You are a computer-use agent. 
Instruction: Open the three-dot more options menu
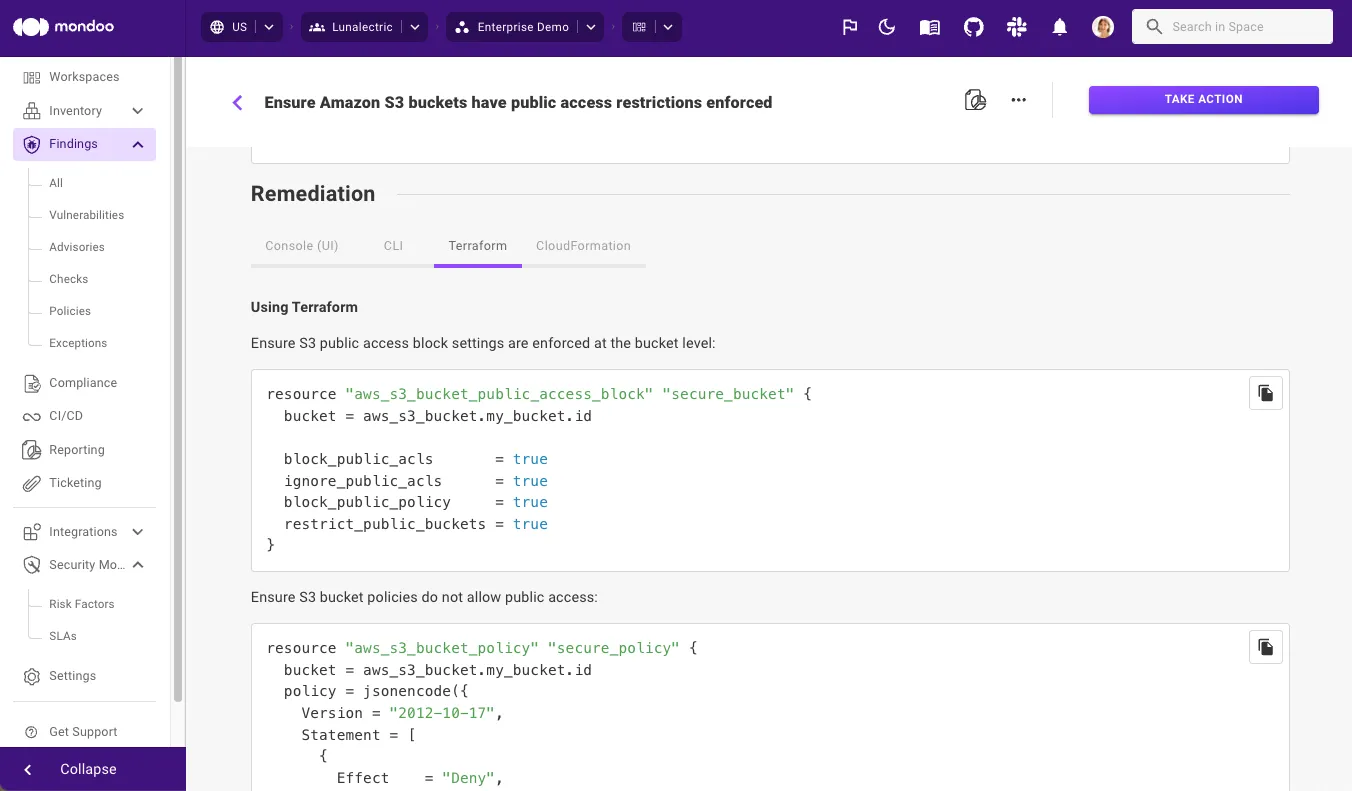point(1018,100)
